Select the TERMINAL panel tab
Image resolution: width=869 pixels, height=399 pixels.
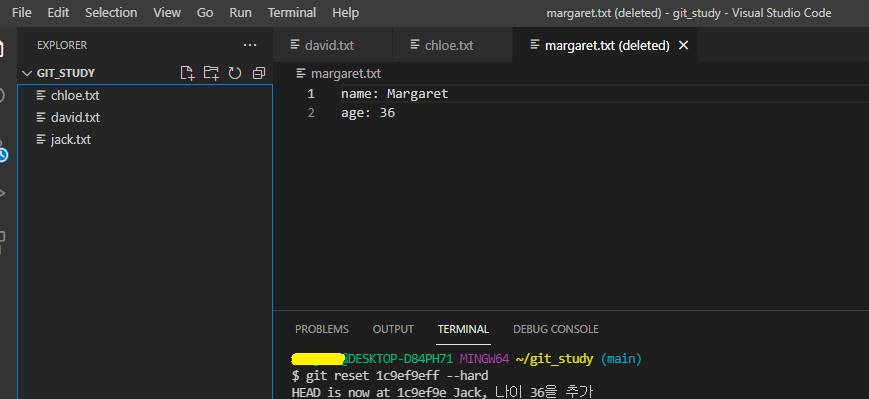(x=463, y=329)
